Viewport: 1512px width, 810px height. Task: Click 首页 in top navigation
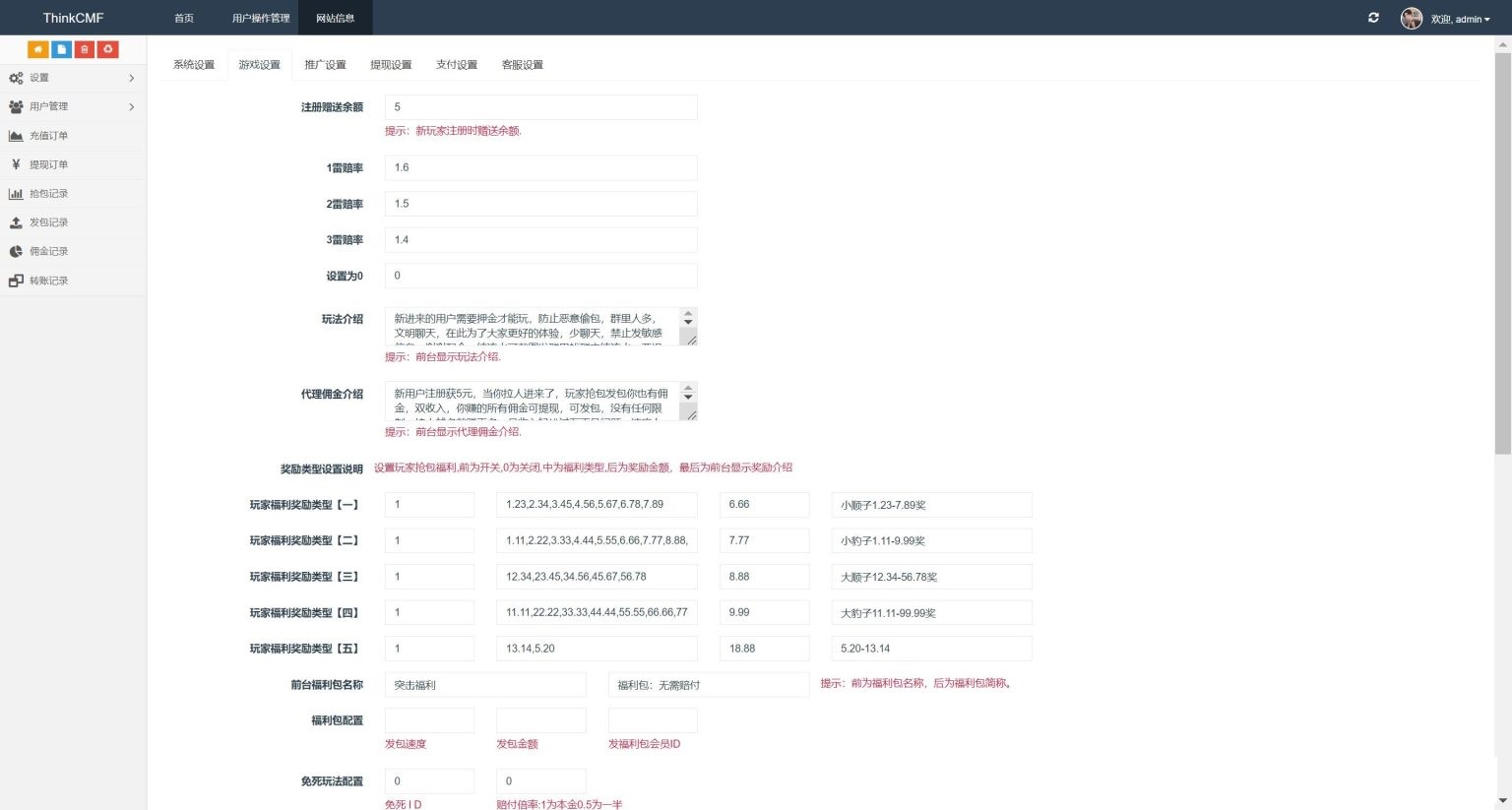[x=184, y=18]
